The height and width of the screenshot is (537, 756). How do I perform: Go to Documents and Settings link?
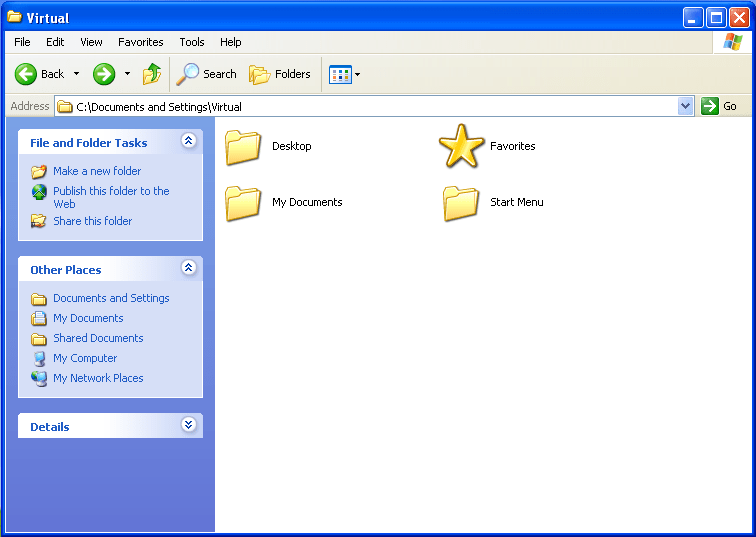pos(111,298)
